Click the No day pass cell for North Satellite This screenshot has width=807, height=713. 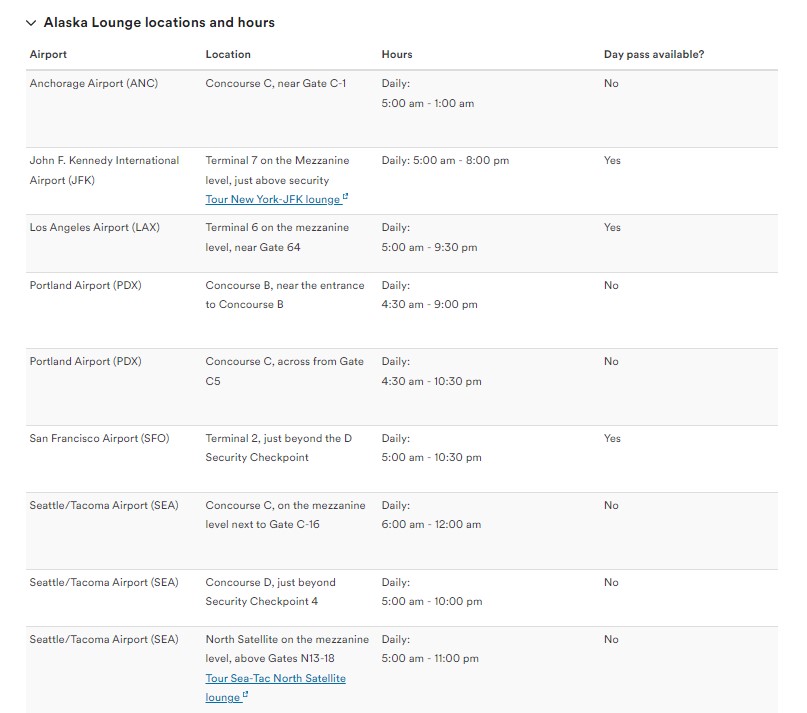tap(611, 639)
